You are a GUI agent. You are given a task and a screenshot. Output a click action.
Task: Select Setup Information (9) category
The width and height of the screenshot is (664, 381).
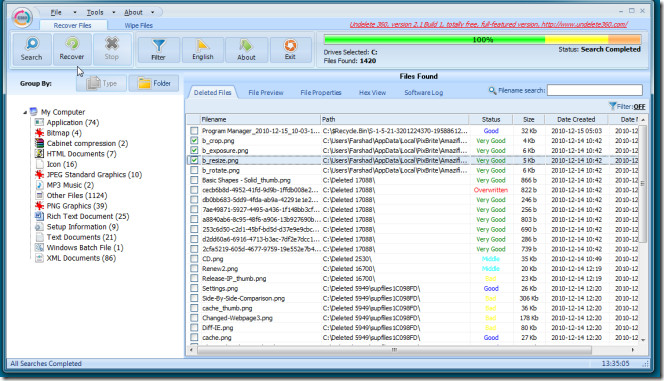pos(83,227)
